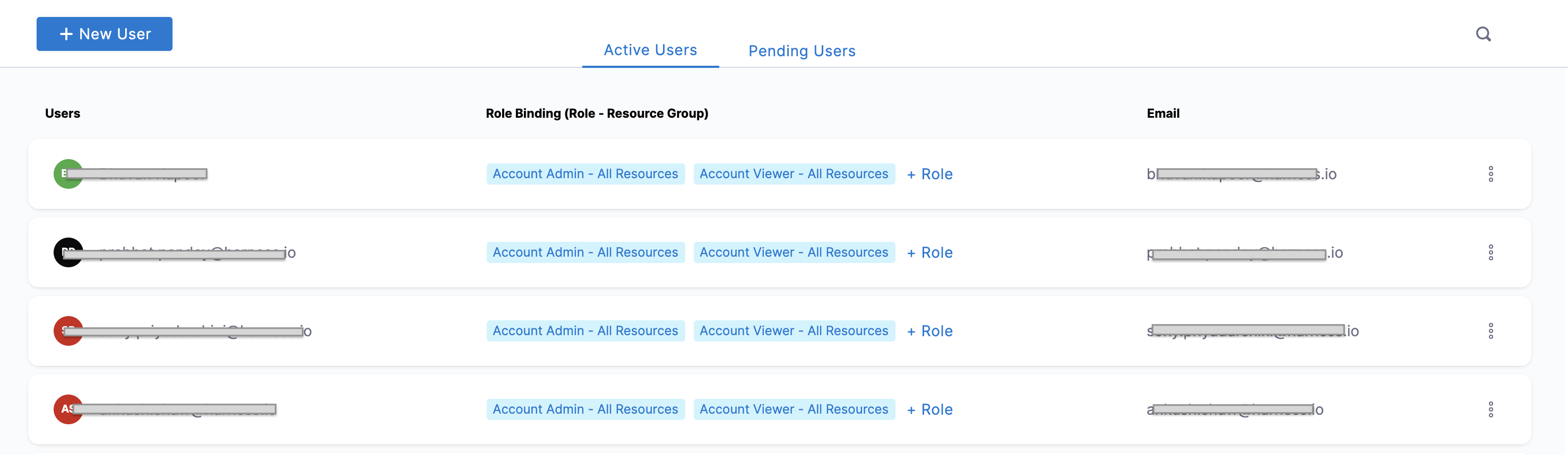The width and height of the screenshot is (1568, 455).
Task: Switch to the Pending Users tab
Action: tap(802, 51)
